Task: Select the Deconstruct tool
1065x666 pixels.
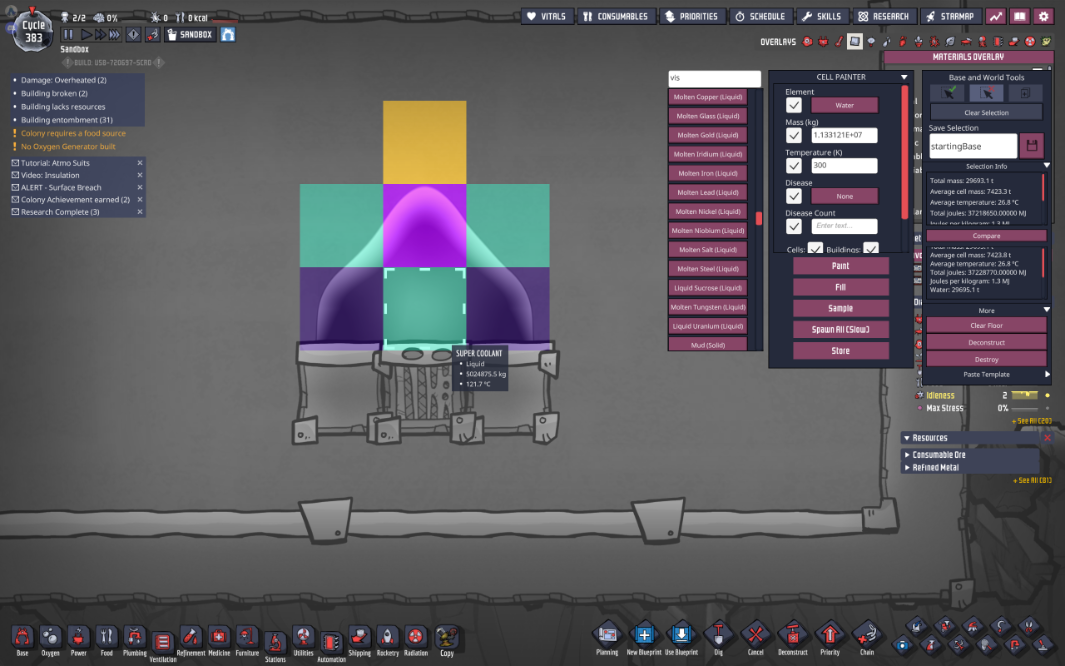Action: [x=793, y=639]
